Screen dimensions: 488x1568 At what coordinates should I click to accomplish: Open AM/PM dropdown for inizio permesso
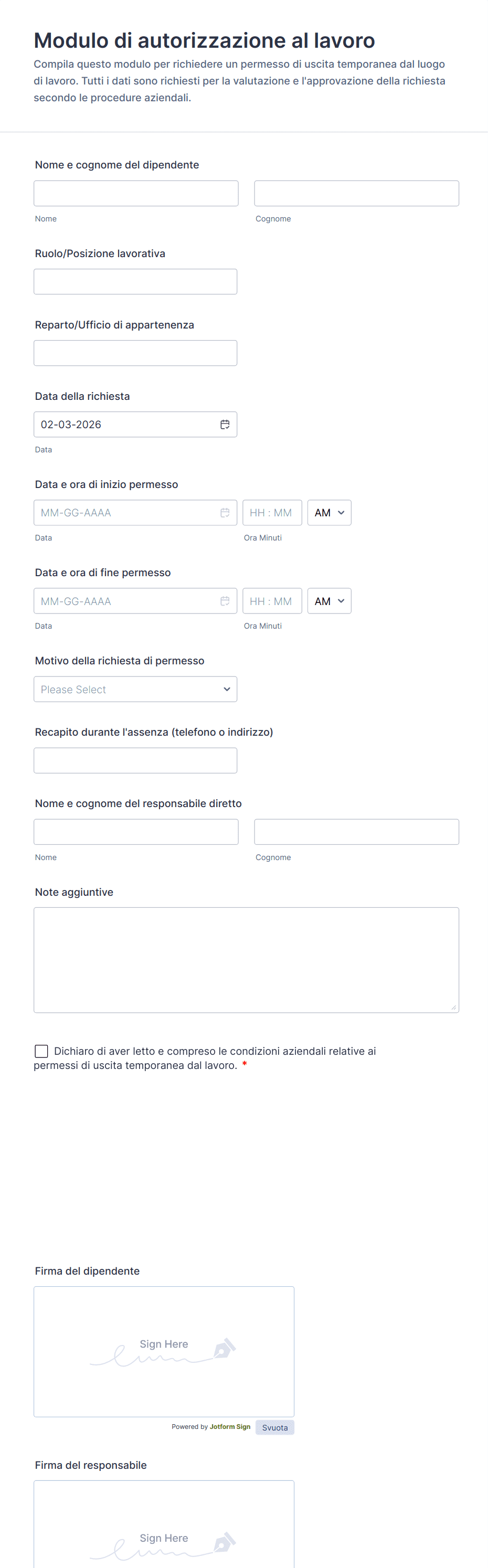329,513
